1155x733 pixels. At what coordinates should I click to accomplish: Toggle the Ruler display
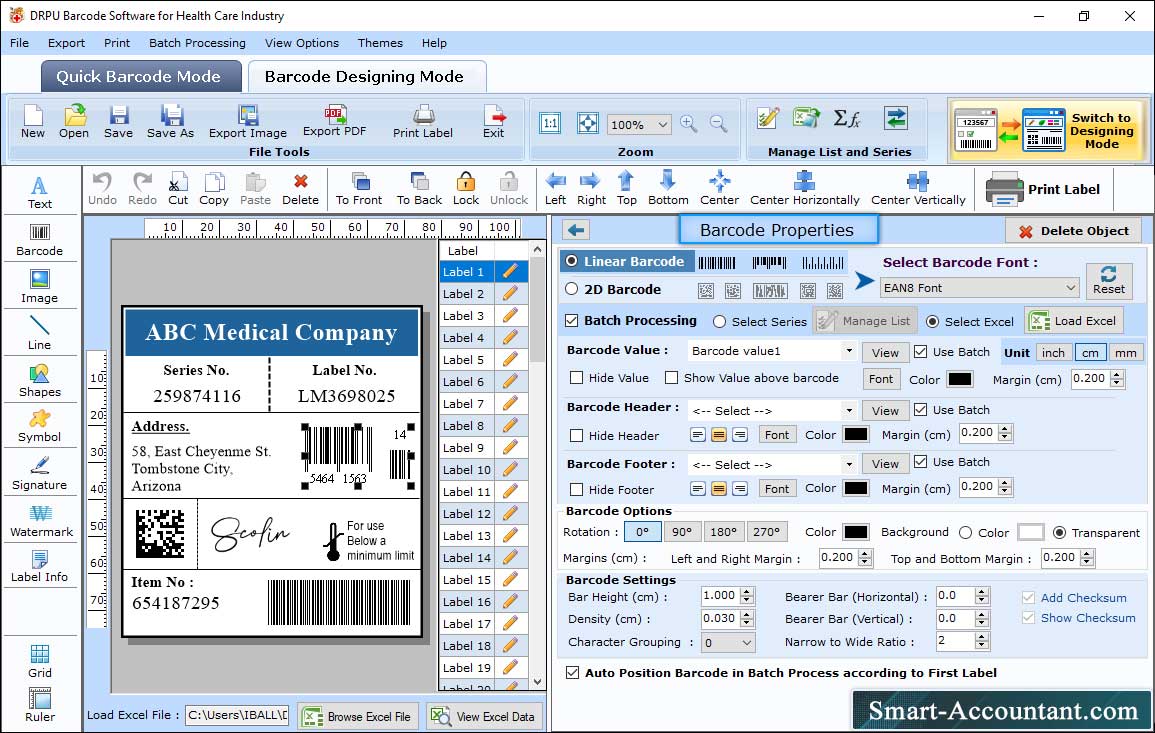[40, 706]
